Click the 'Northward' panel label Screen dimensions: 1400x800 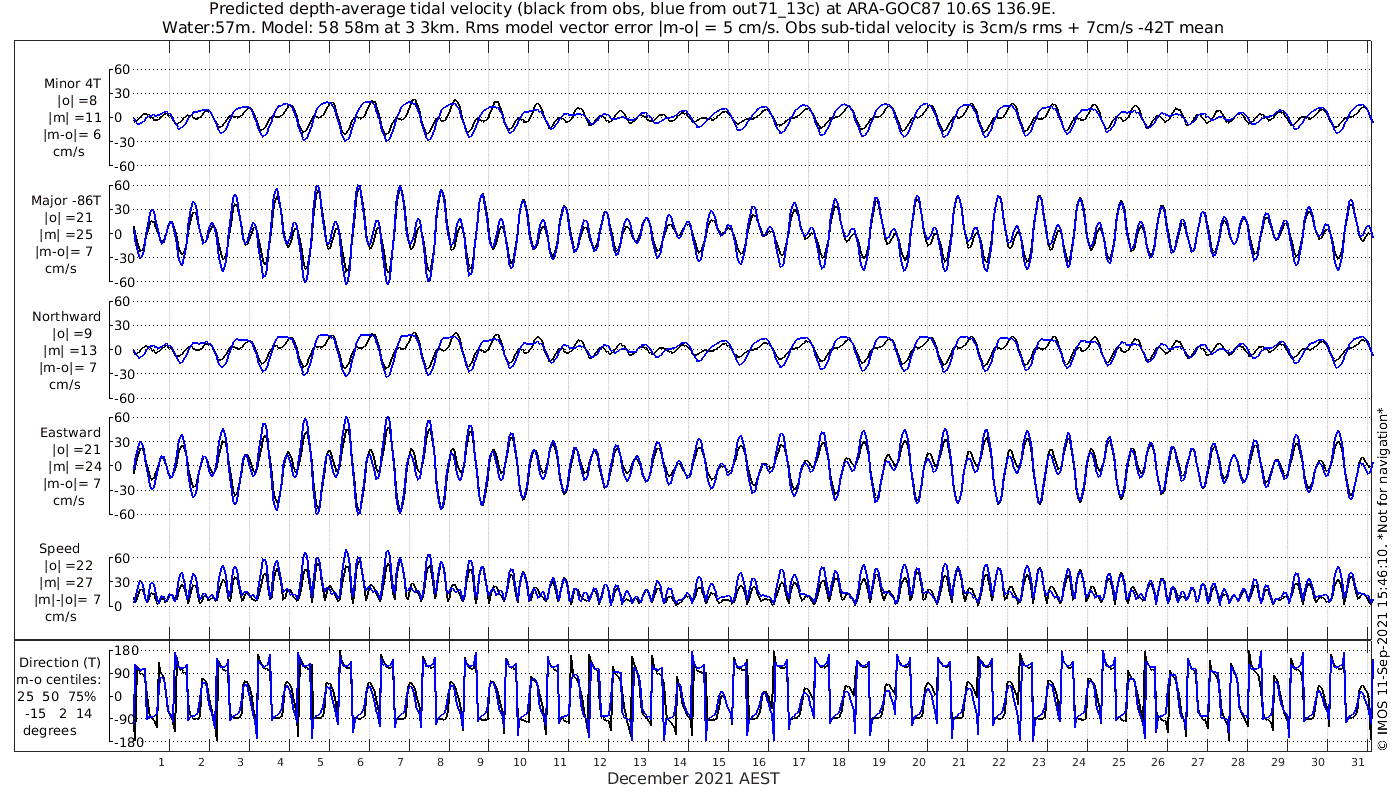(x=66, y=316)
